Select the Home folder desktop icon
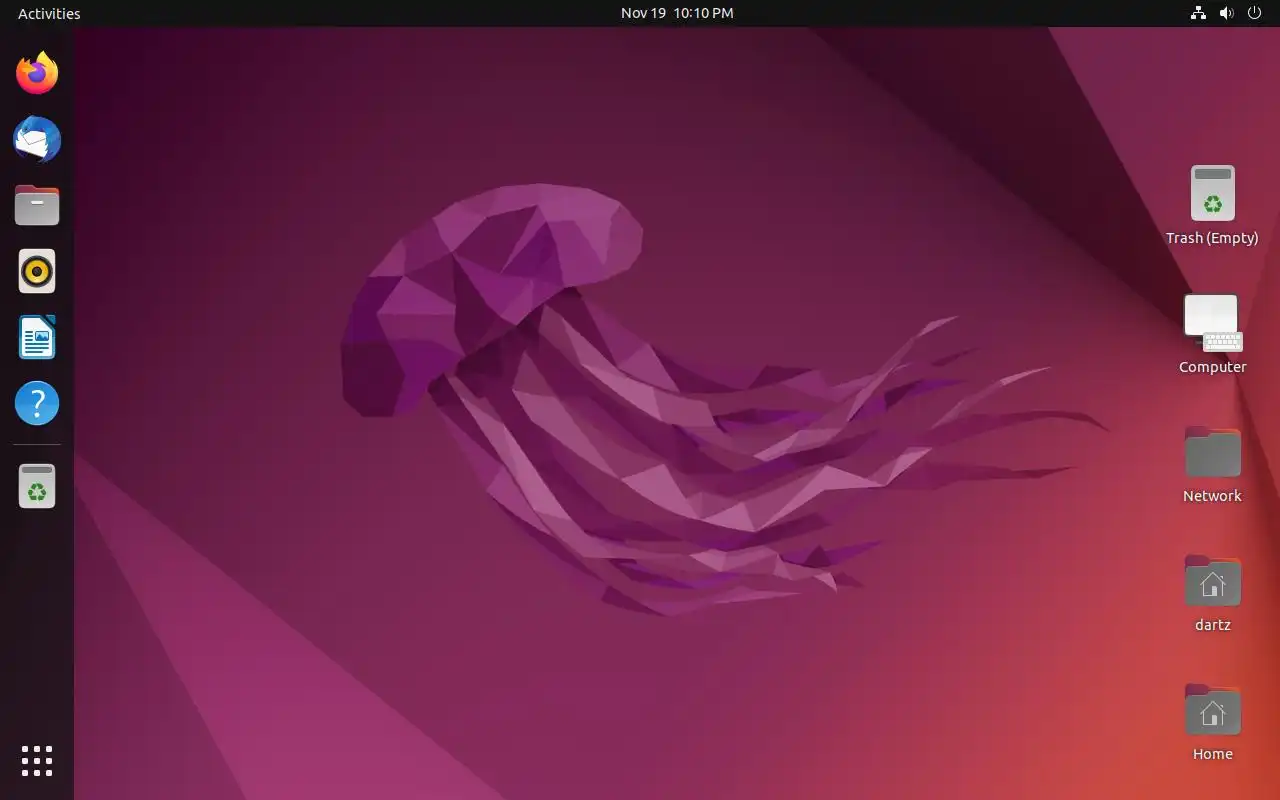The image size is (1280, 800). [1212, 710]
